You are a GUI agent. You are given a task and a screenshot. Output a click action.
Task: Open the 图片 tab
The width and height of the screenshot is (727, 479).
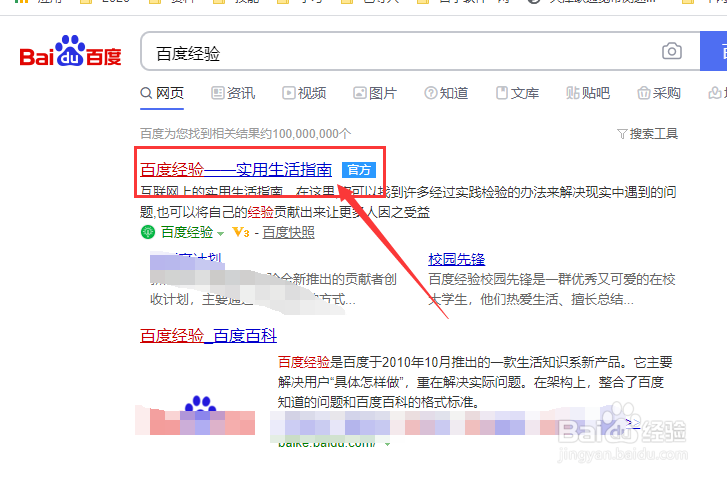[x=375, y=93]
